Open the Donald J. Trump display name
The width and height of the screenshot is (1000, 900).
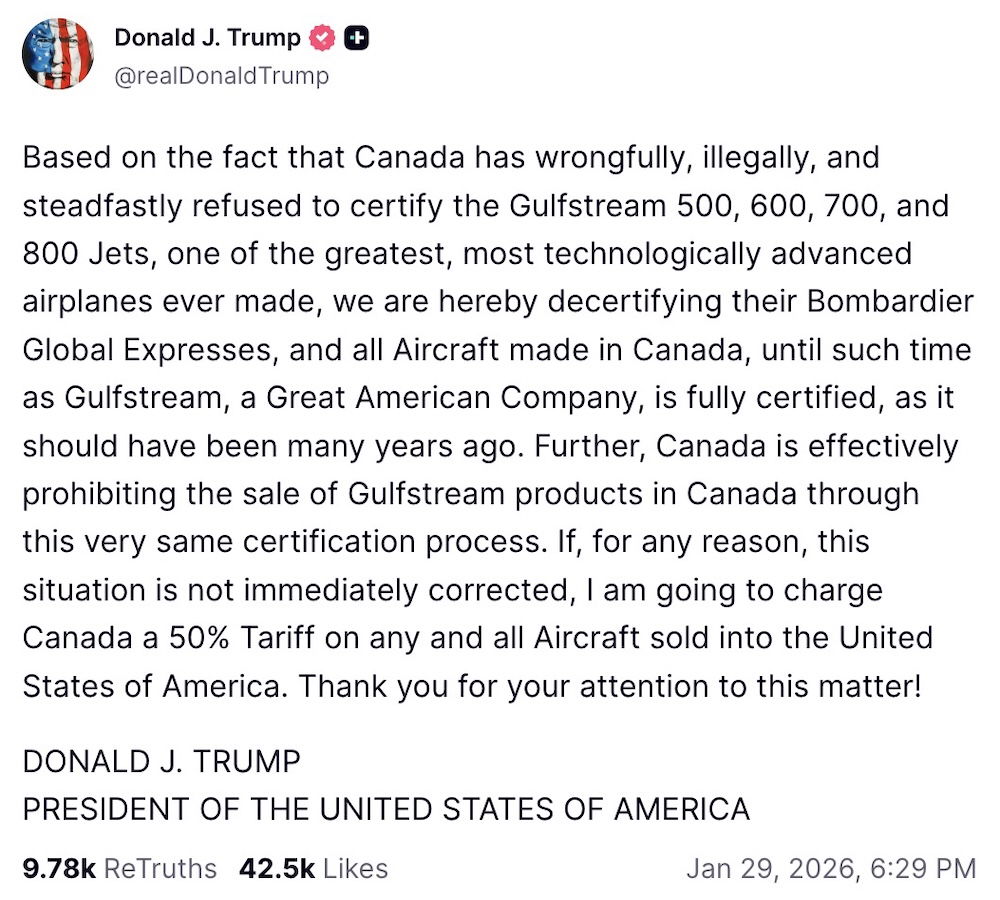(x=207, y=38)
